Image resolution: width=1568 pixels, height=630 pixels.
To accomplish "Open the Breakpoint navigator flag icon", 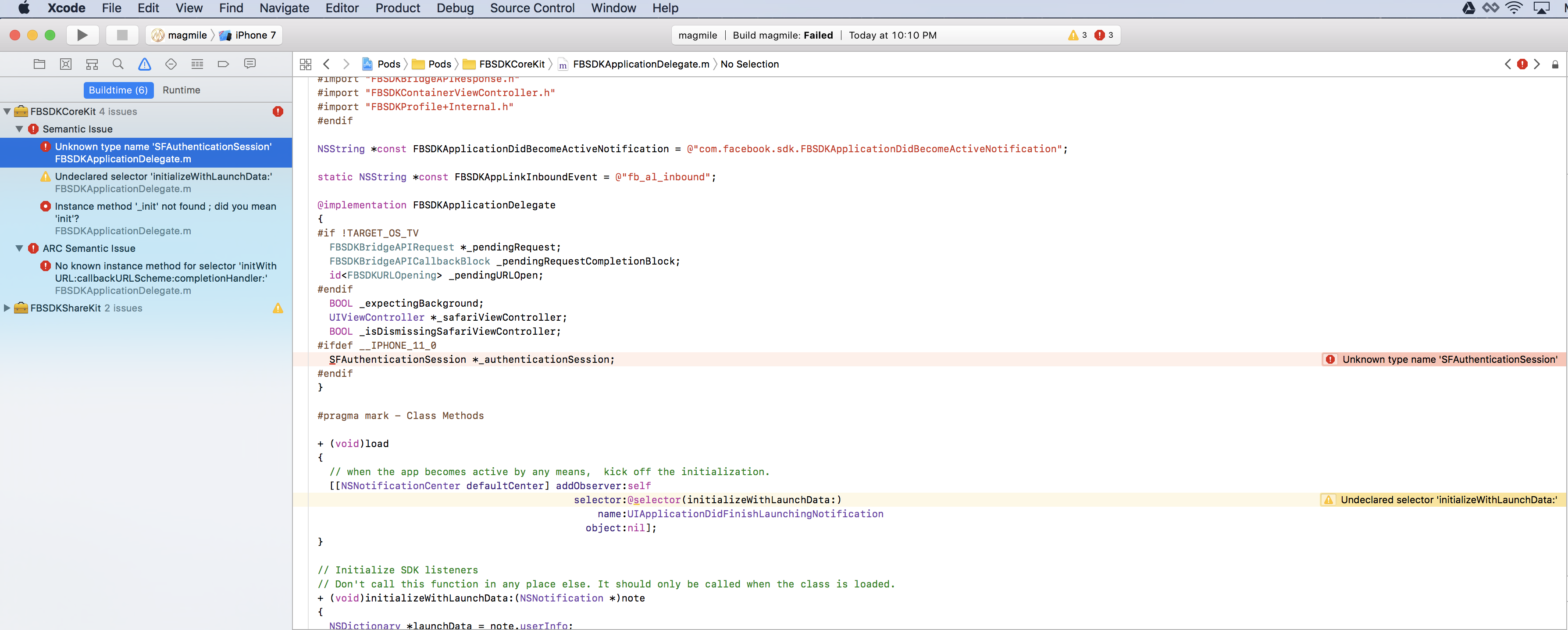I will pos(223,64).
